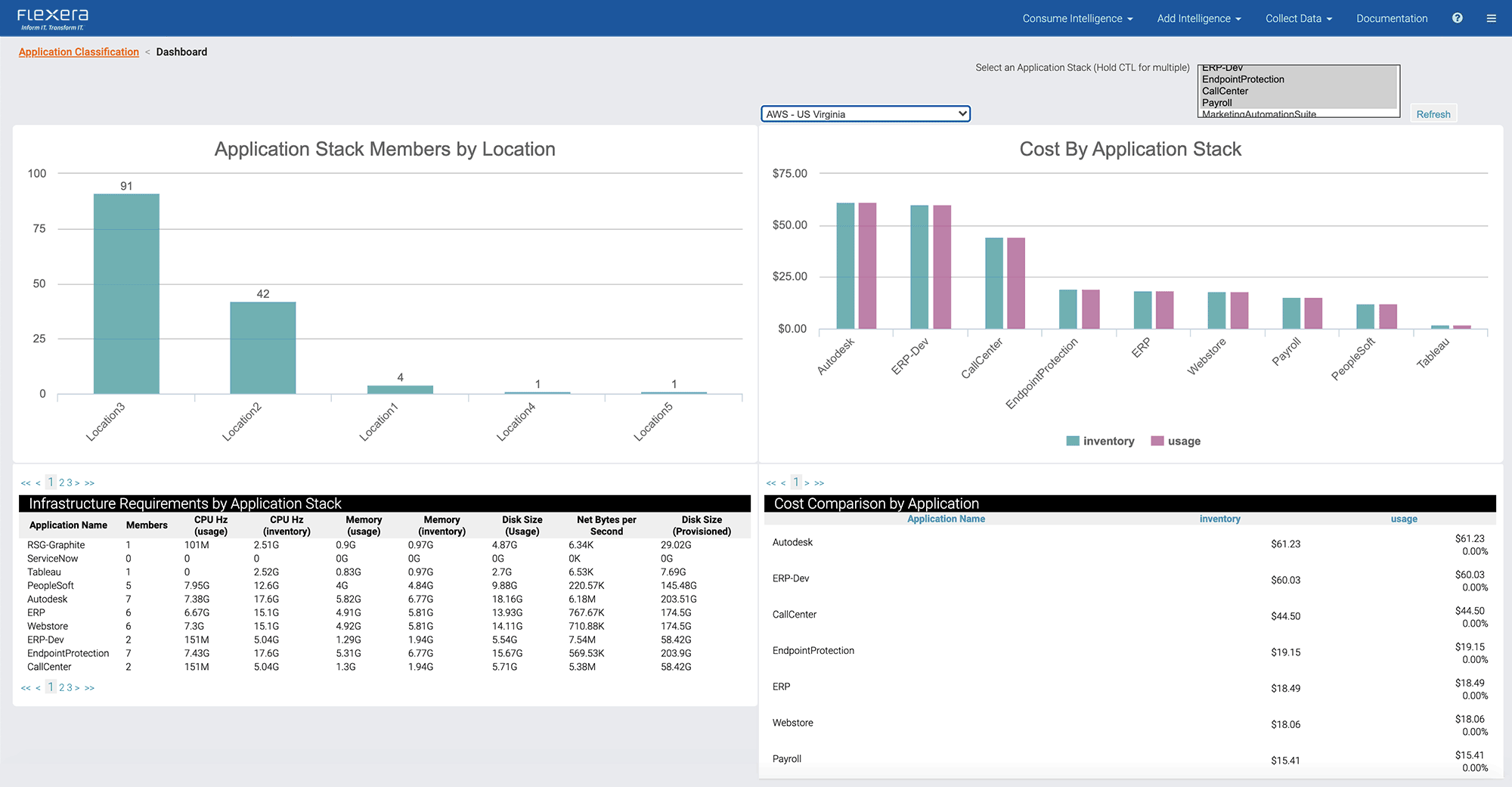Select Payroll in the Application Stack list
Image resolution: width=1512 pixels, height=787 pixels.
1216,103
